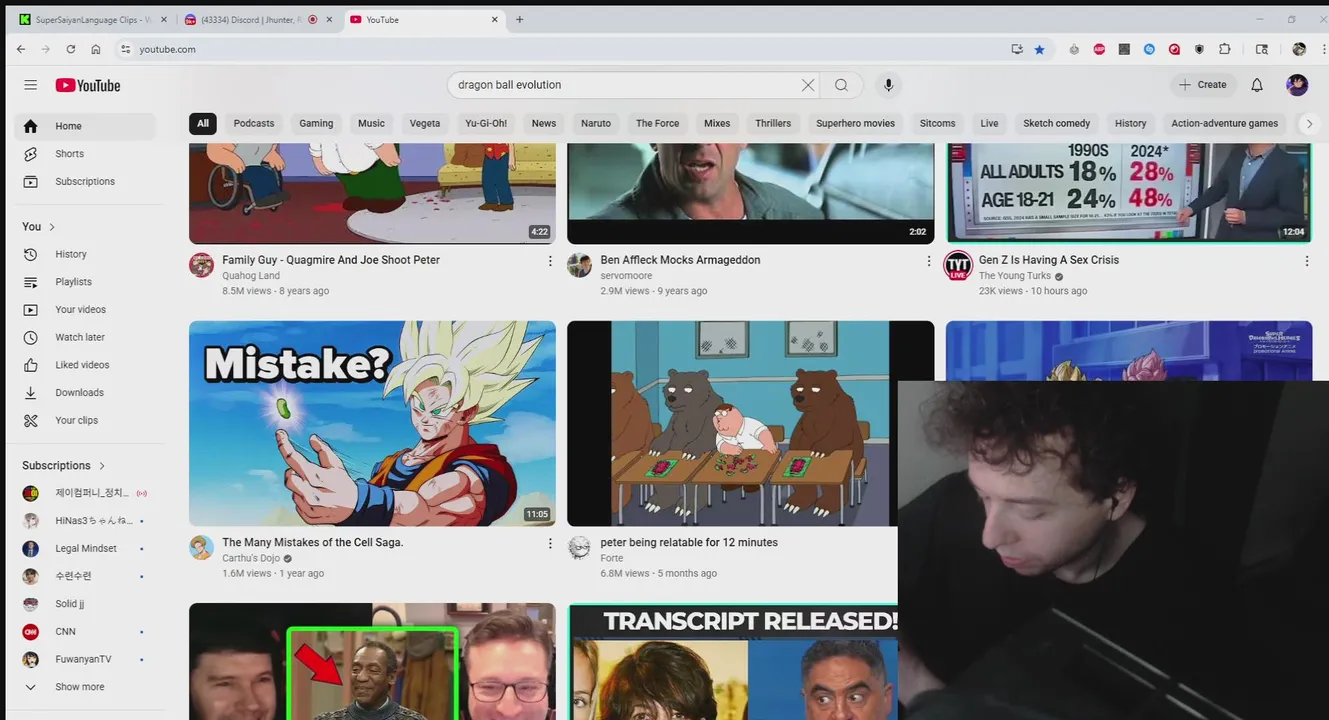The height and width of the screenshot is (720, 1329).
Task: Select the Yu-Gi-Oh! filter chip
Action: [x=486, y=124]
